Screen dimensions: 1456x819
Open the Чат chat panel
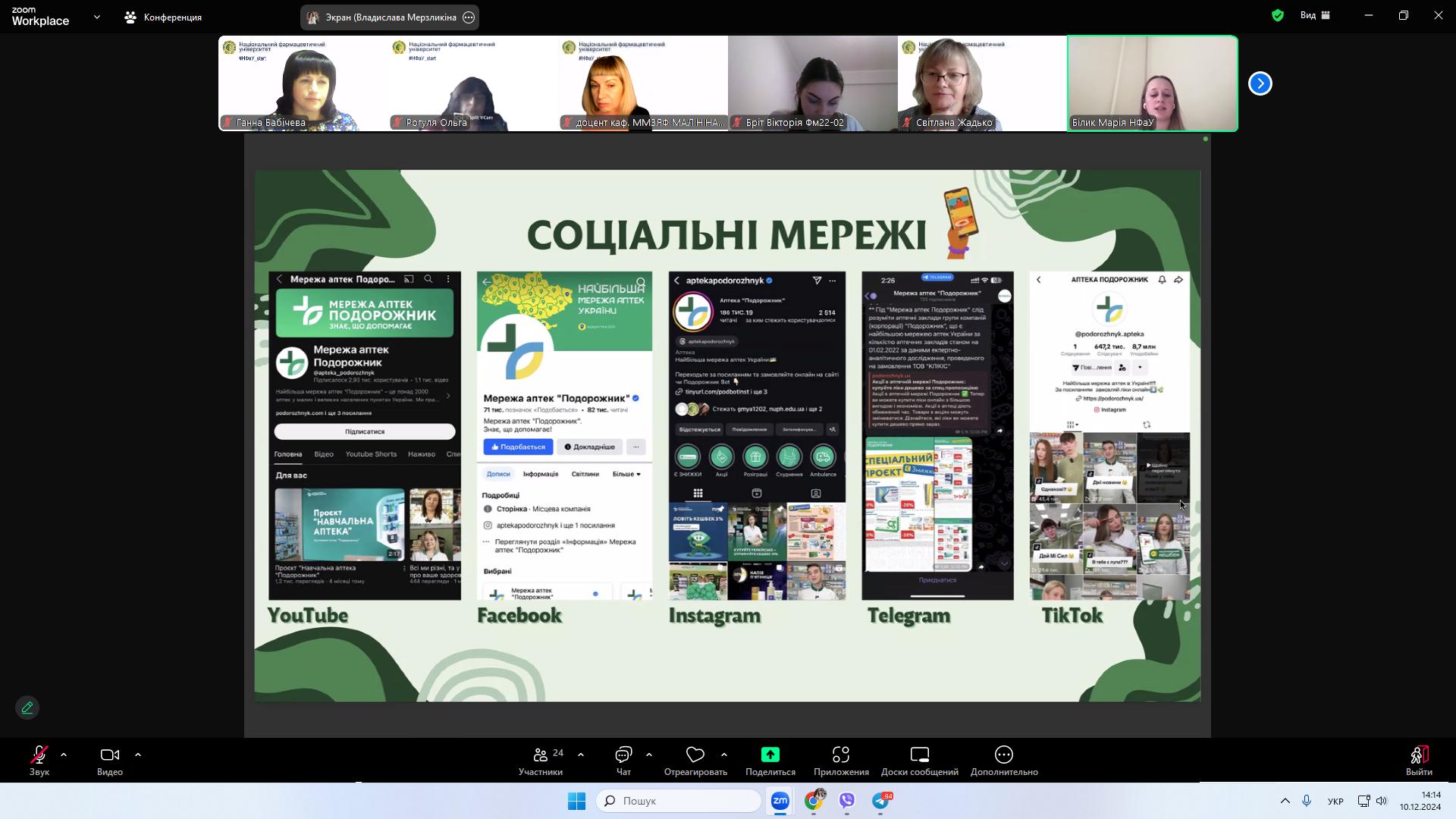pos(623,761)
